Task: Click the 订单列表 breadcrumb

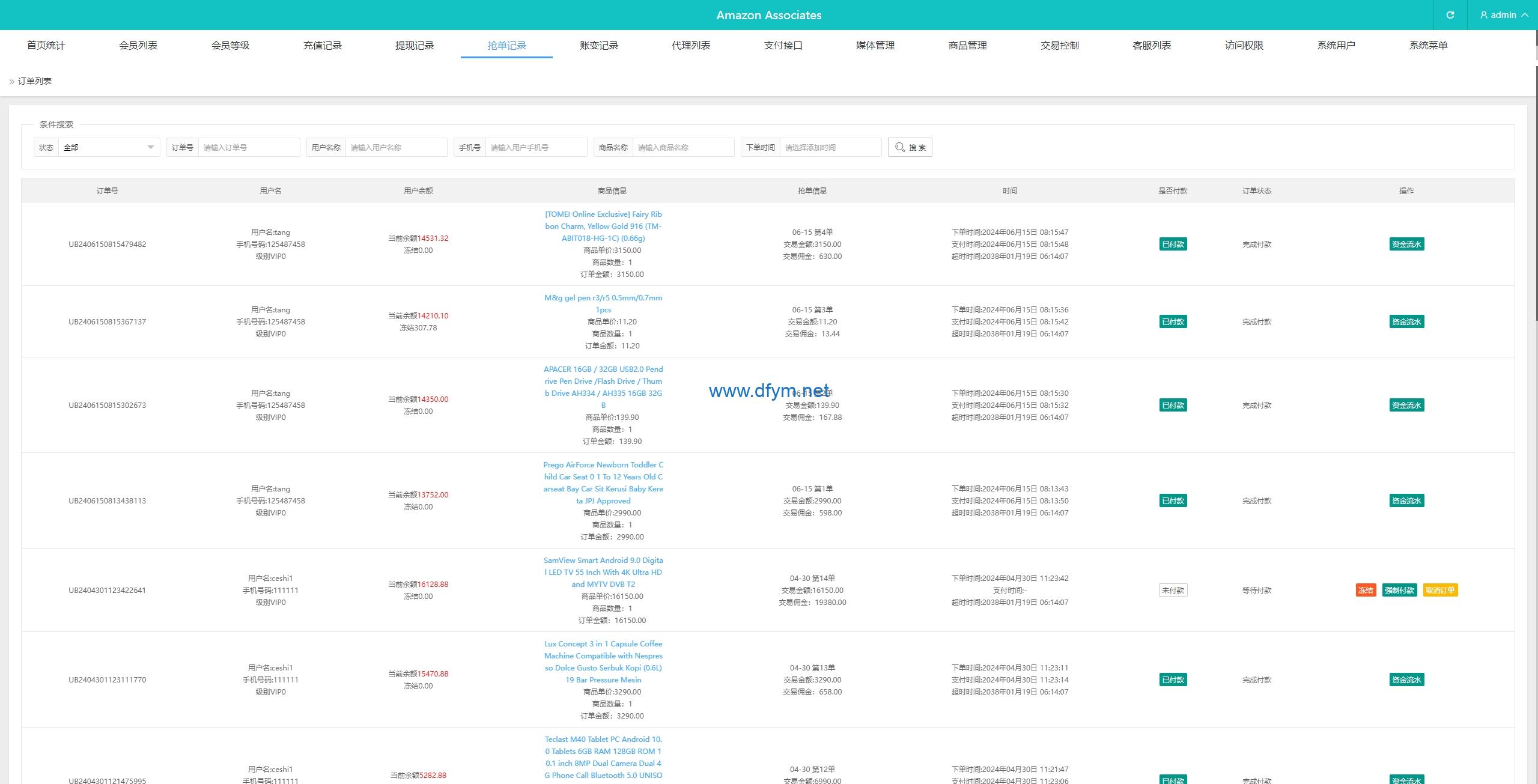Action: 35,81
